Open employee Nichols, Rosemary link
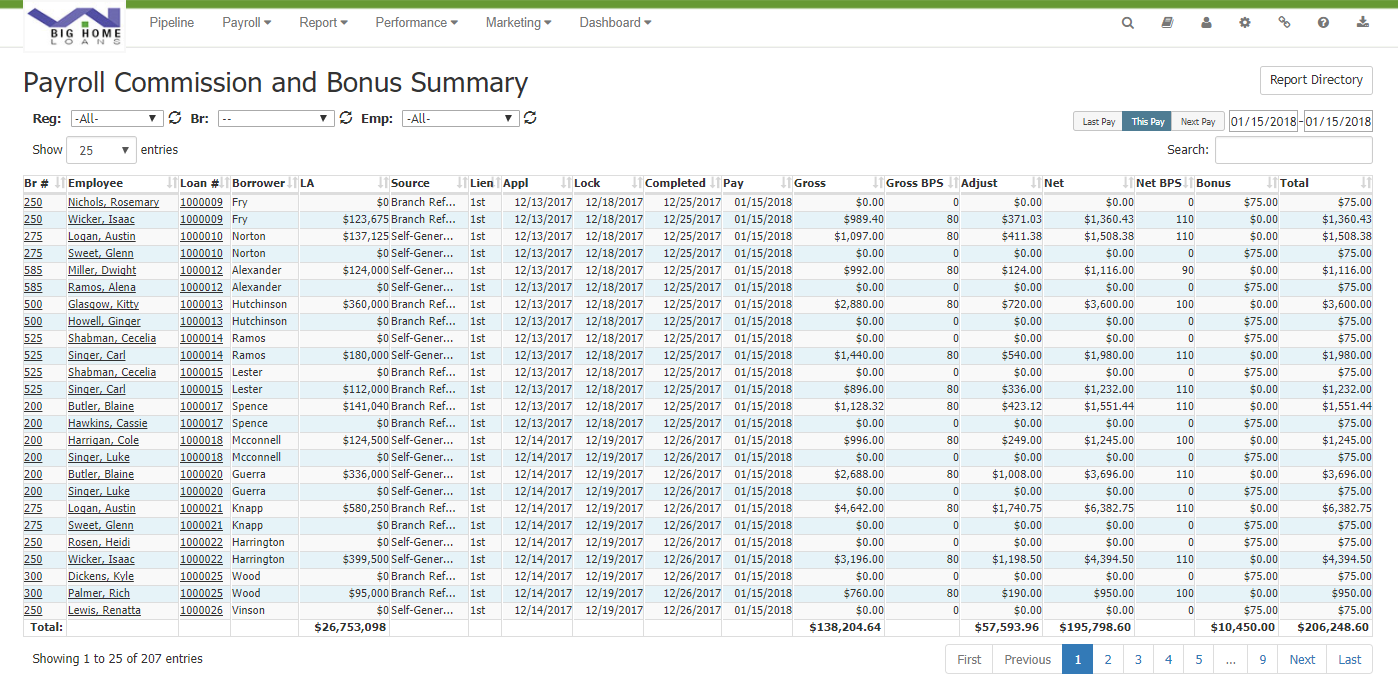The height and width of the screenshot is (691, 1398). 113,203
